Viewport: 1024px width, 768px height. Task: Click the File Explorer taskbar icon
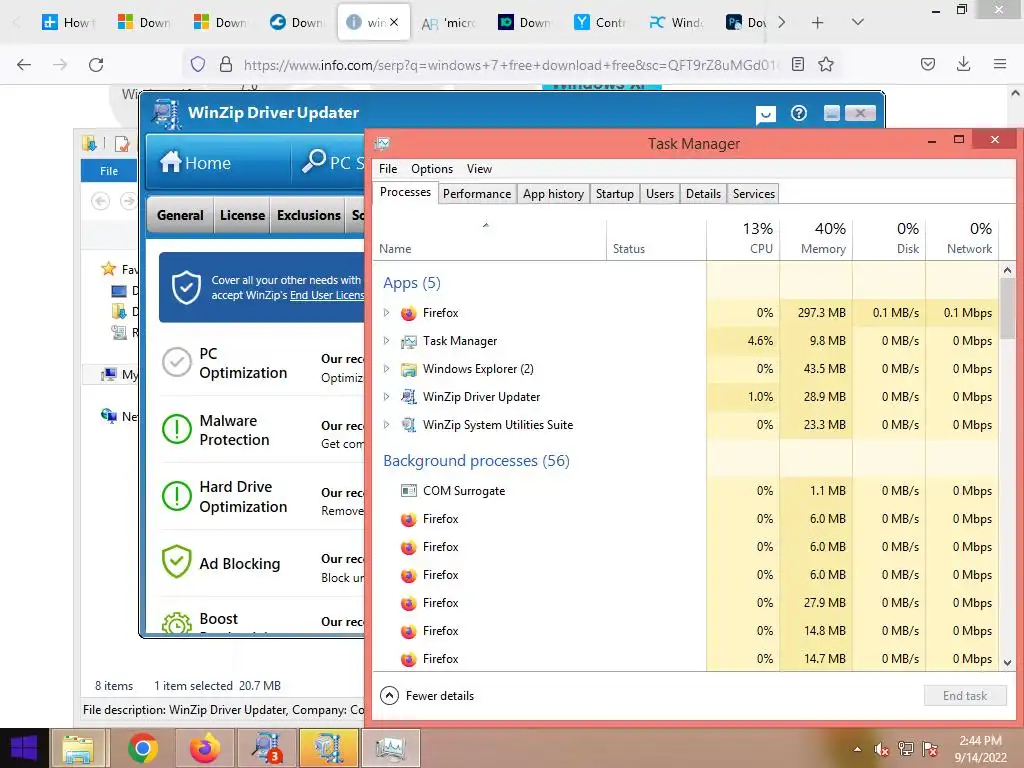(x=78, y=748)
